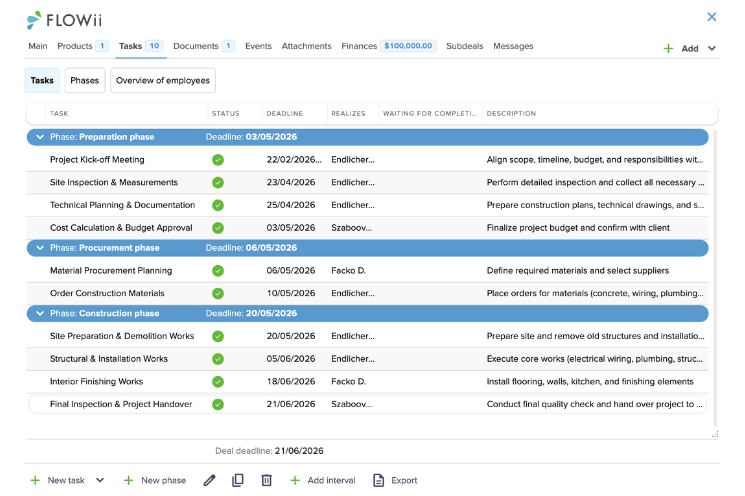Click status checkmark for Material Procurement Planning
745x496 pixels.
(x=218, y=271)
